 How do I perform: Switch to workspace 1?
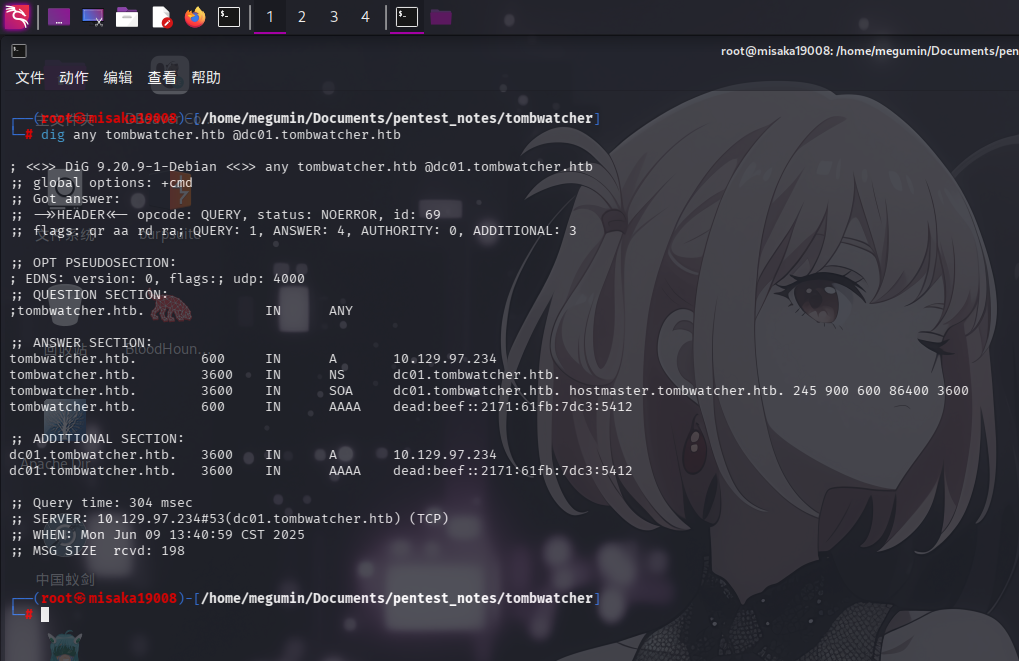pyautogui.click(x=270, y=17)
